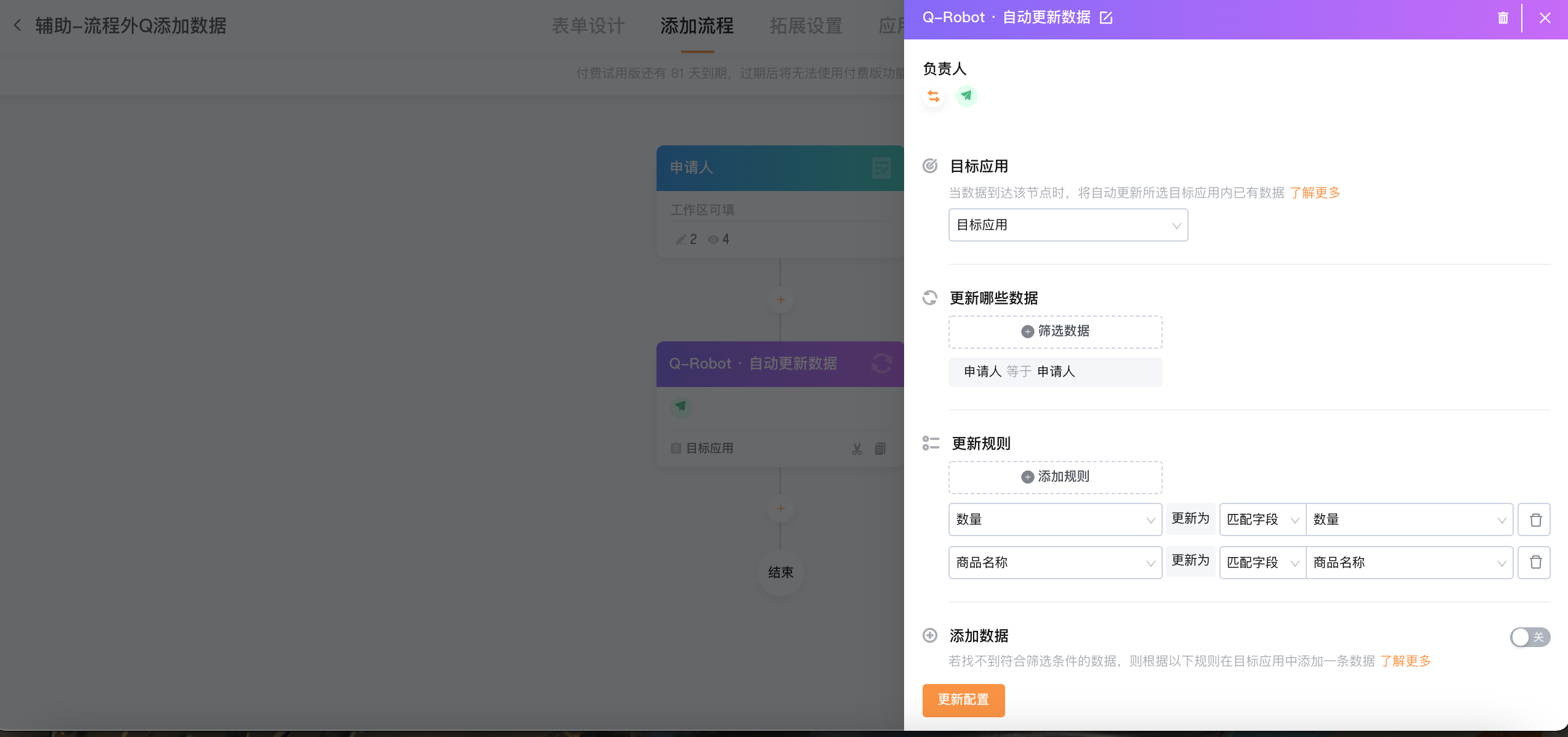Click the orange 更新配置 button
Viewport: 1568px width, 737px height.
click(x=963, y=700)
